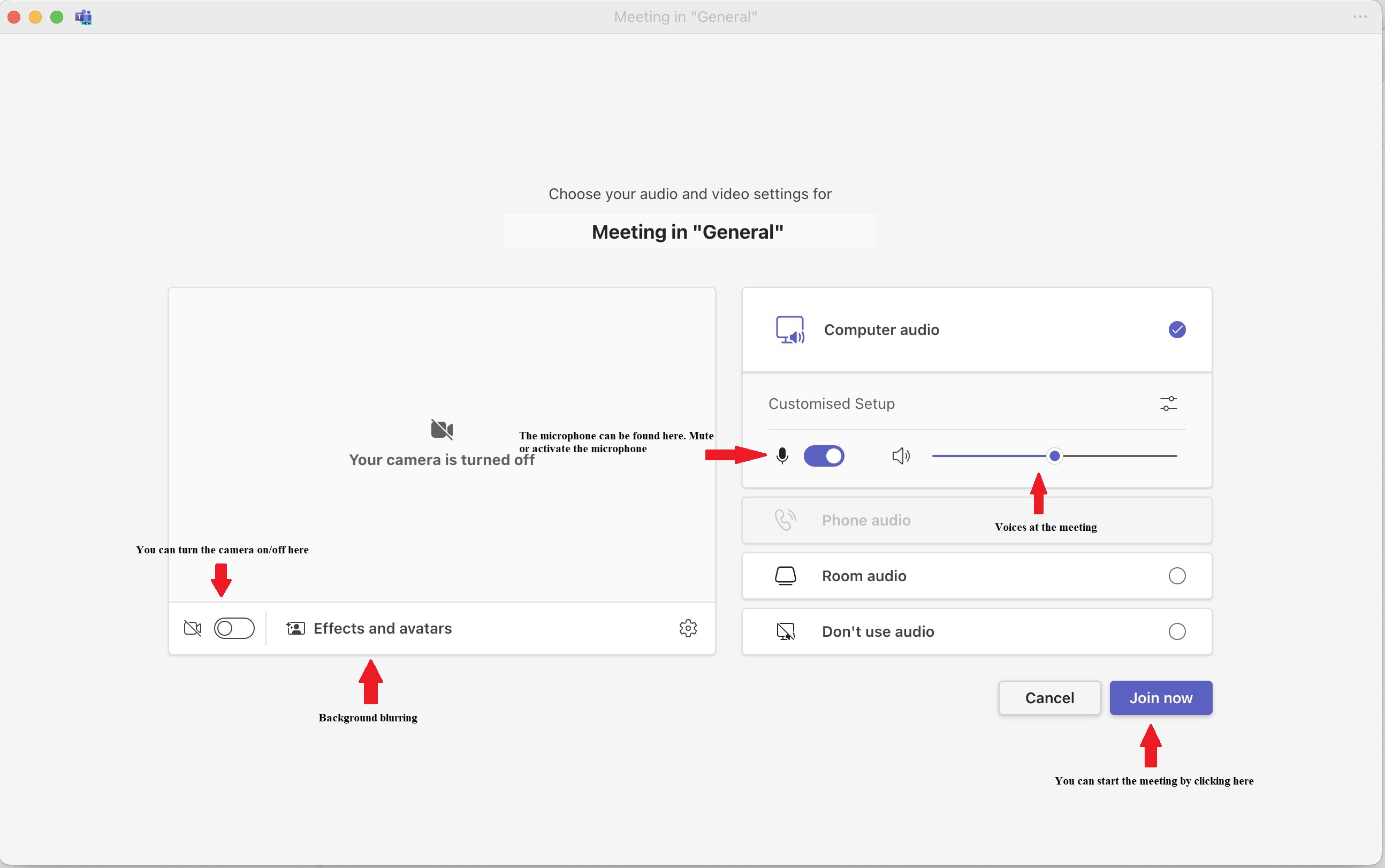The height and width of the screenshot is (868, 1385).
Task: Expand the Customised Setup section
Action: coord(831,403)
